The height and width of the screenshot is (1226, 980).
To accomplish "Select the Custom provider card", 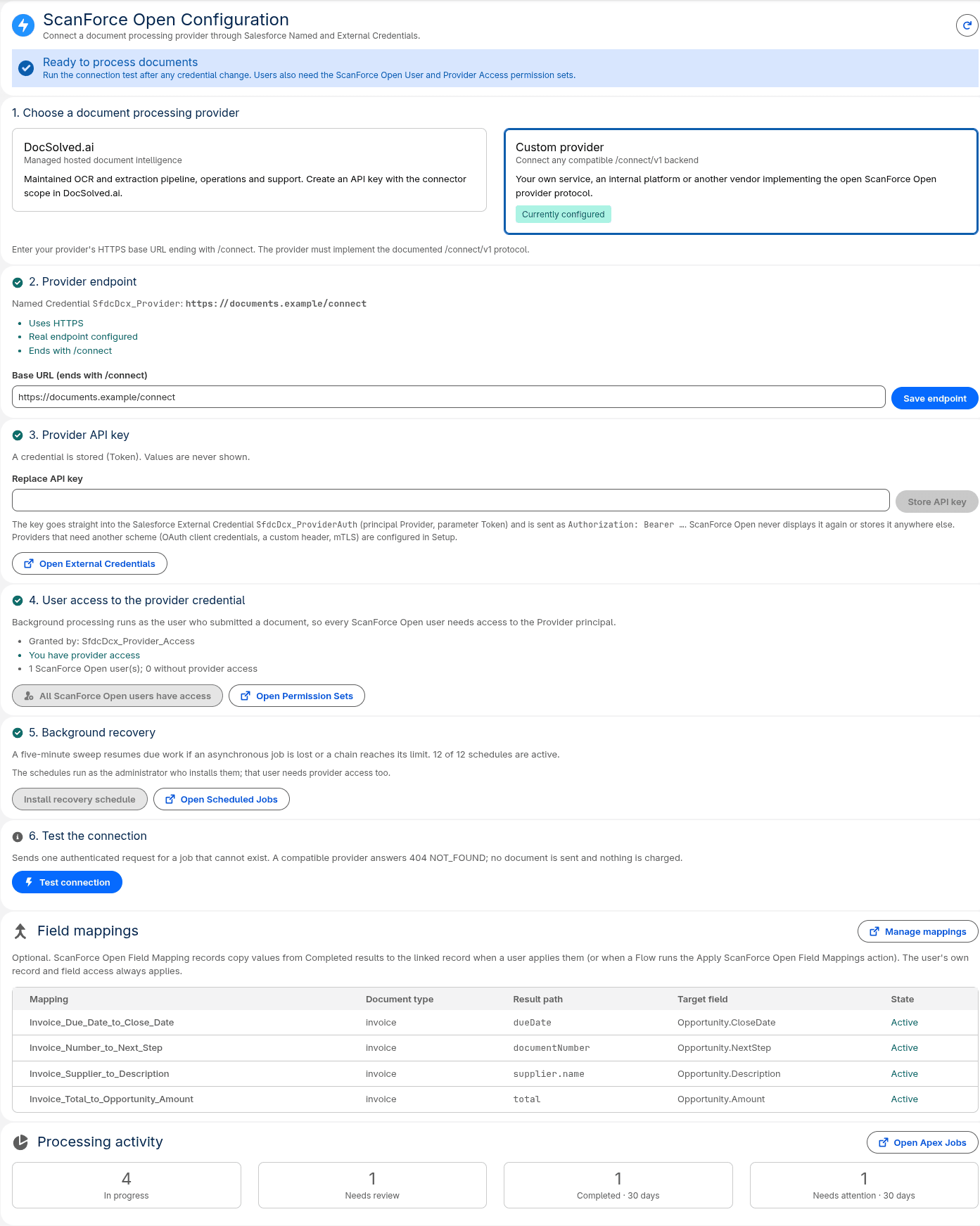I will coord(741,181).
